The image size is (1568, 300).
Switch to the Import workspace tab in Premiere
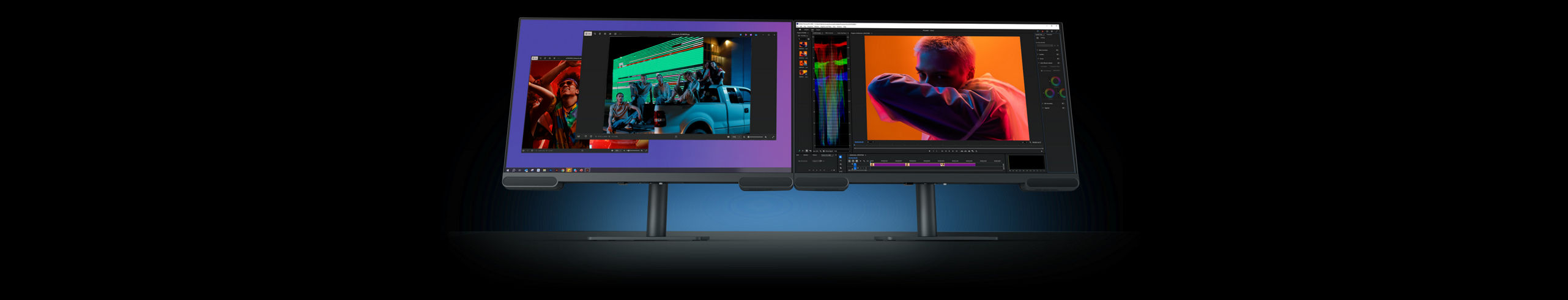(806, 30)
